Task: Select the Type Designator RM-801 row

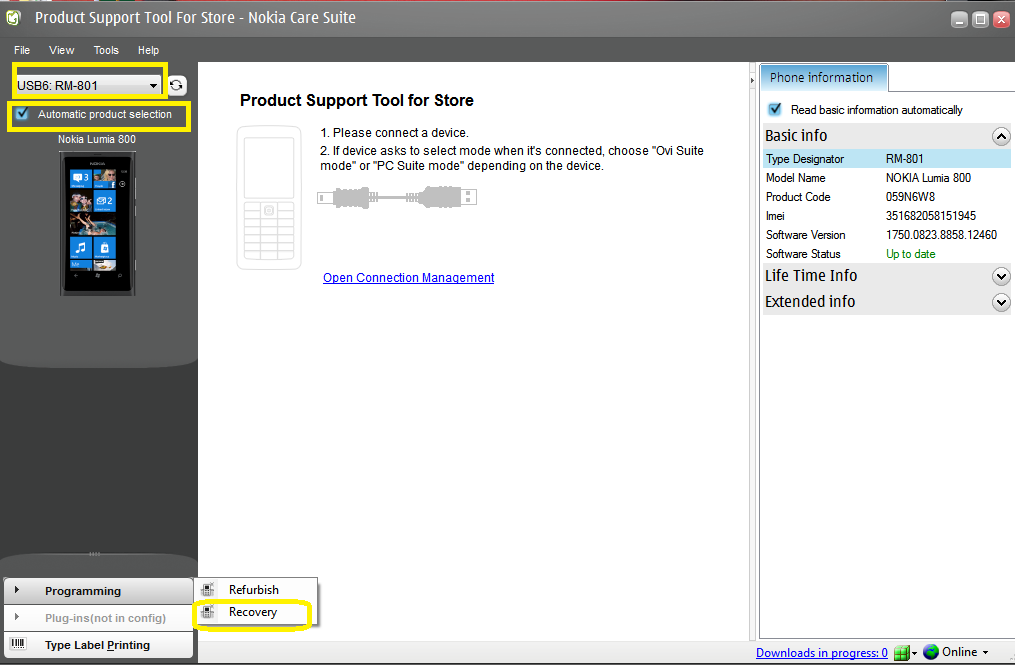Action: click(x=887, y=159)
